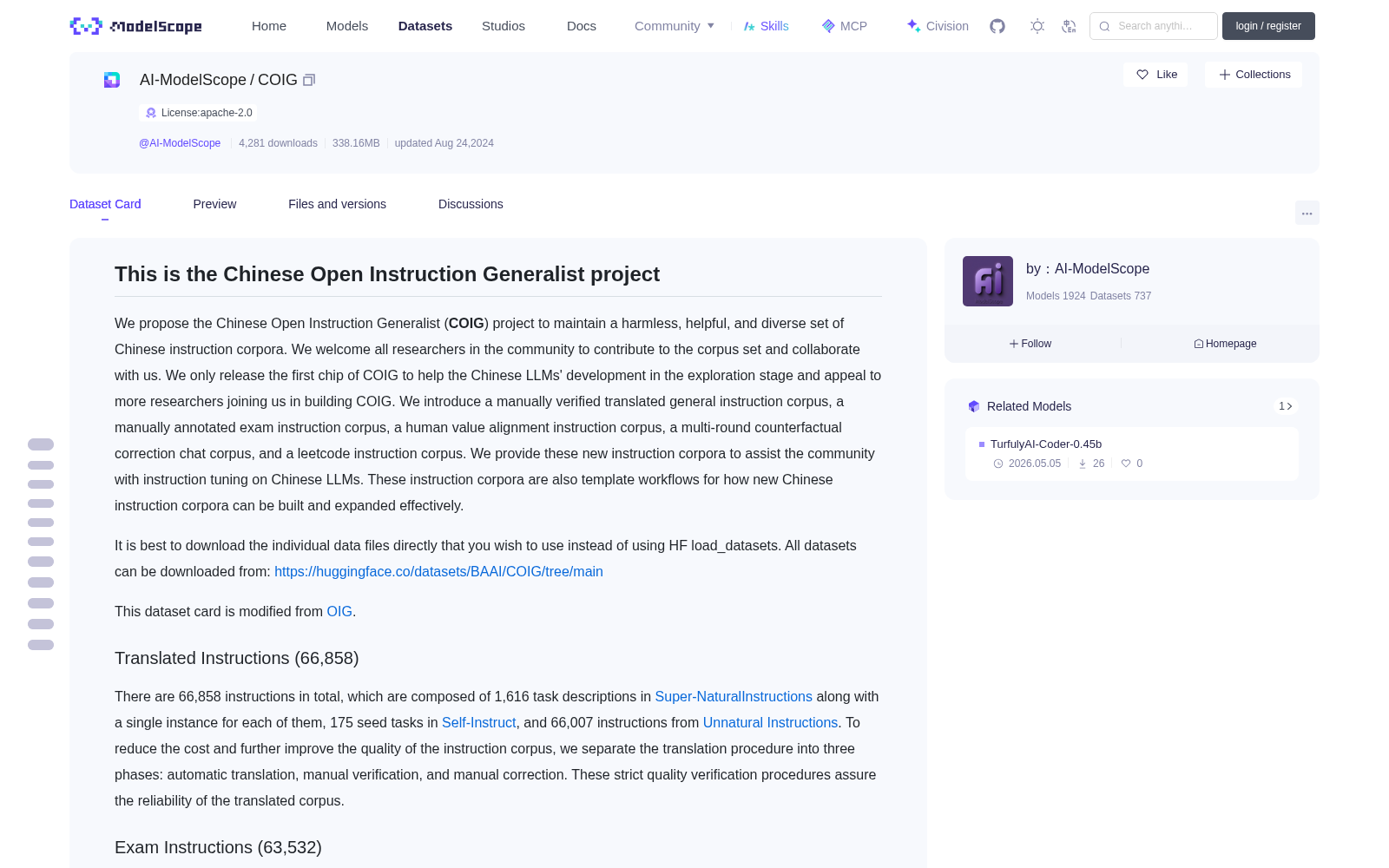This screenshot has width=1389, height=868.
Task: Click the Apache license badge icon
Action: click(151, 113)
